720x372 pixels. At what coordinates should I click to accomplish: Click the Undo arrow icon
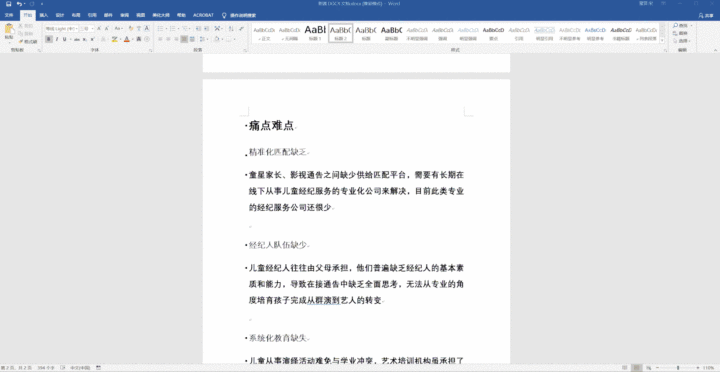click(x=19, y=4)
